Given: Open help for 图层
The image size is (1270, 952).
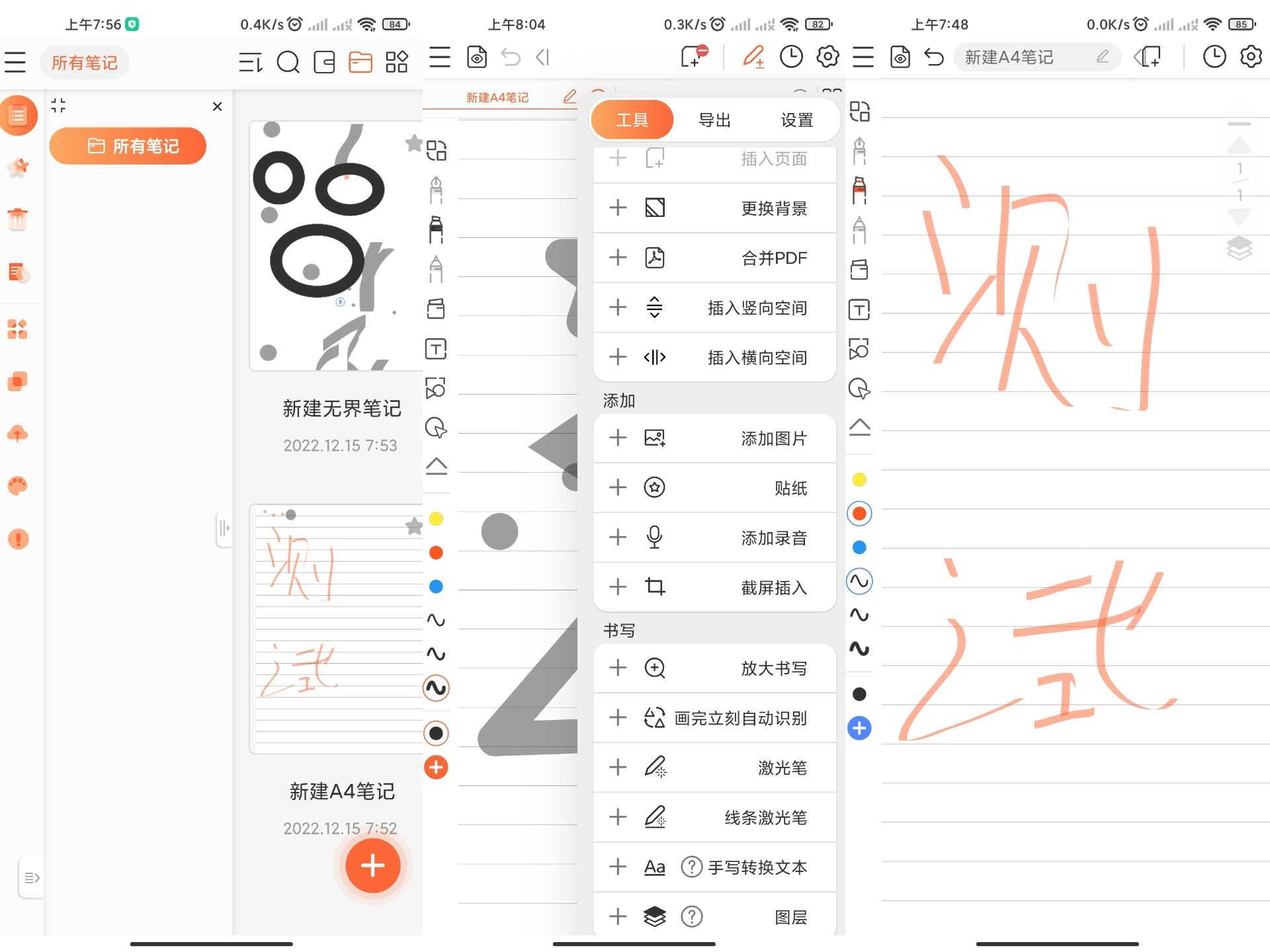Looking at the screenshot, I should pos(691,916).
